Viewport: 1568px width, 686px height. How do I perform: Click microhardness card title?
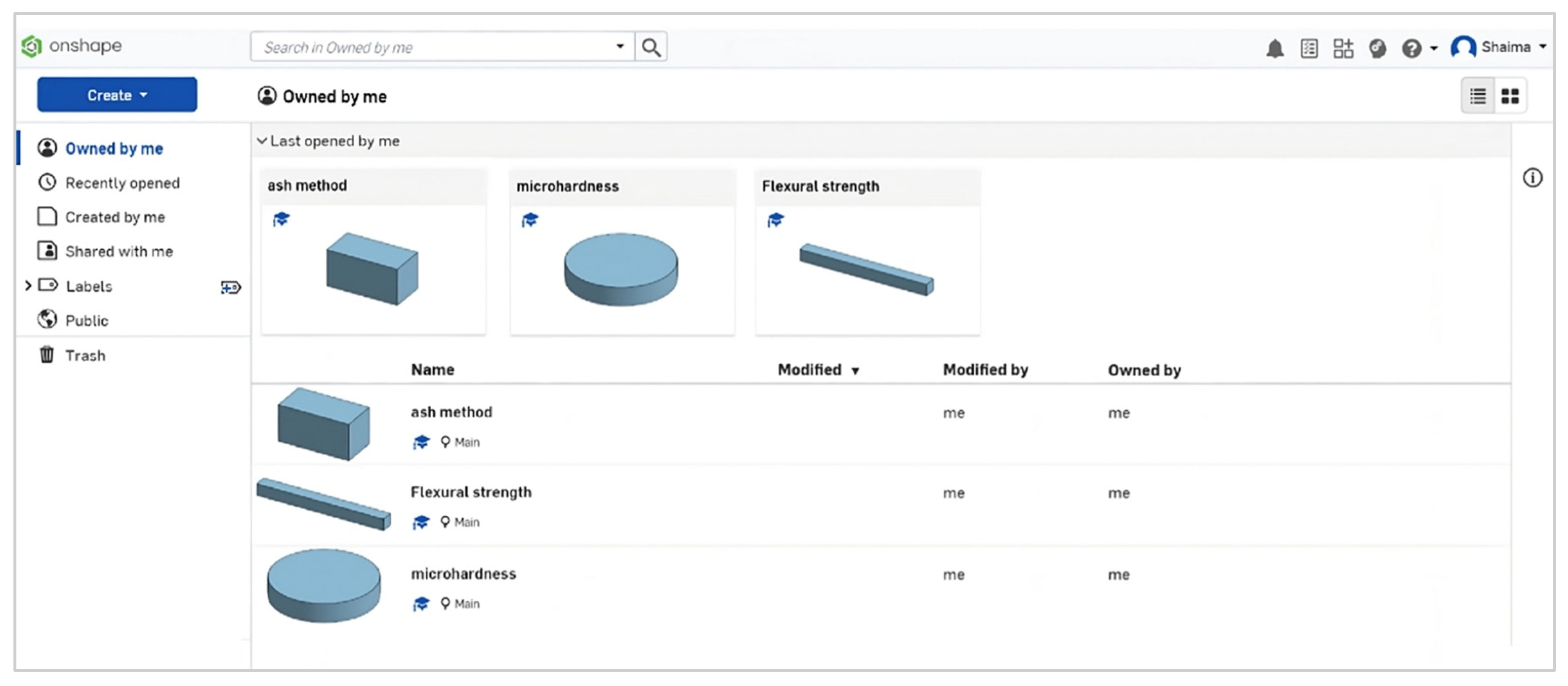point(567,186)
